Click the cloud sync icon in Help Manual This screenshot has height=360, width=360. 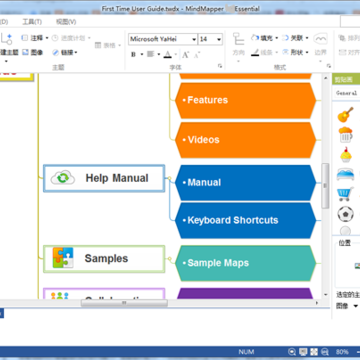[62, 178]
